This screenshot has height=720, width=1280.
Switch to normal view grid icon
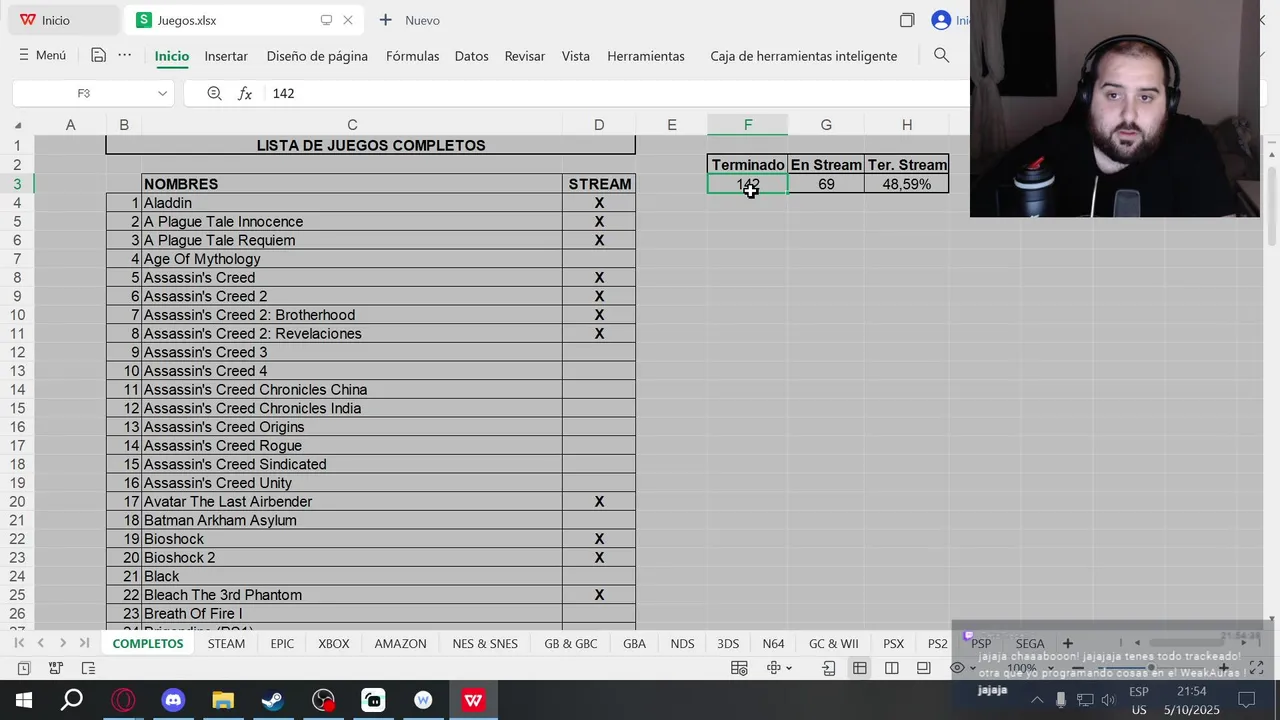pyautogui.click(x=859, y=668)
